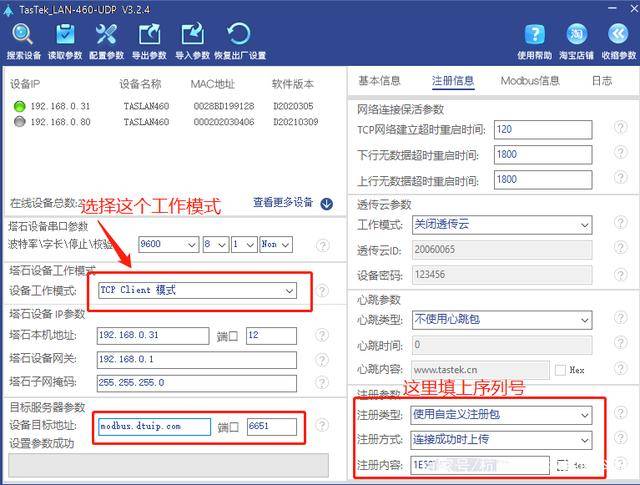Select device row 192.168.0.80

(167, 122)
